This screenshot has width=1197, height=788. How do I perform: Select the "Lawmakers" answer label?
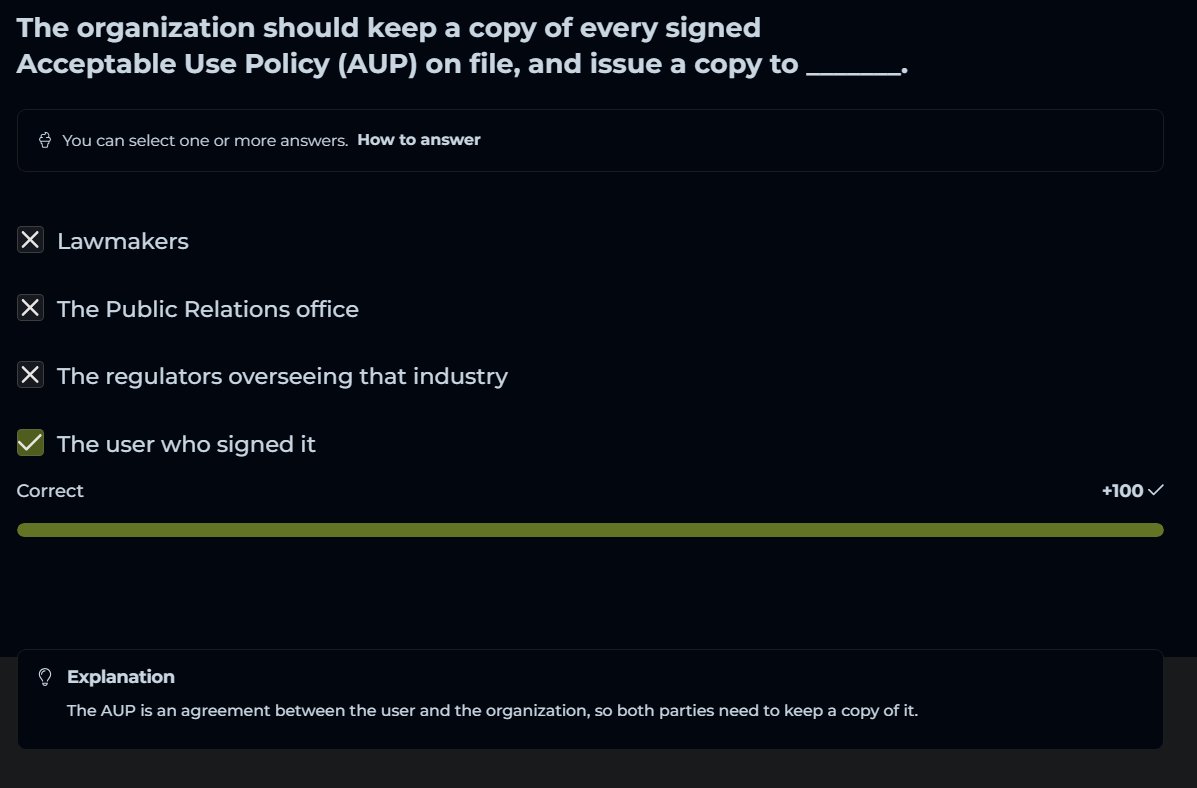tap(123, 242)
